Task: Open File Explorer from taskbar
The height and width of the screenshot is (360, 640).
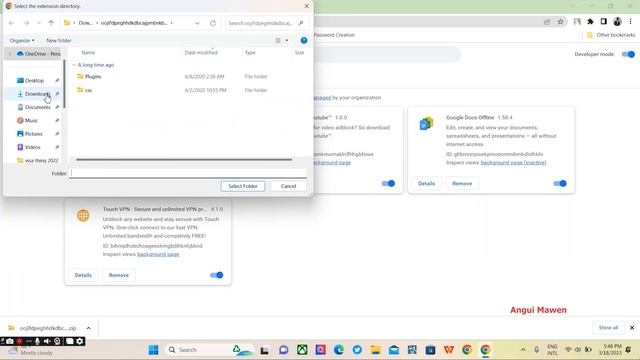Action: [x=376, y=350]
